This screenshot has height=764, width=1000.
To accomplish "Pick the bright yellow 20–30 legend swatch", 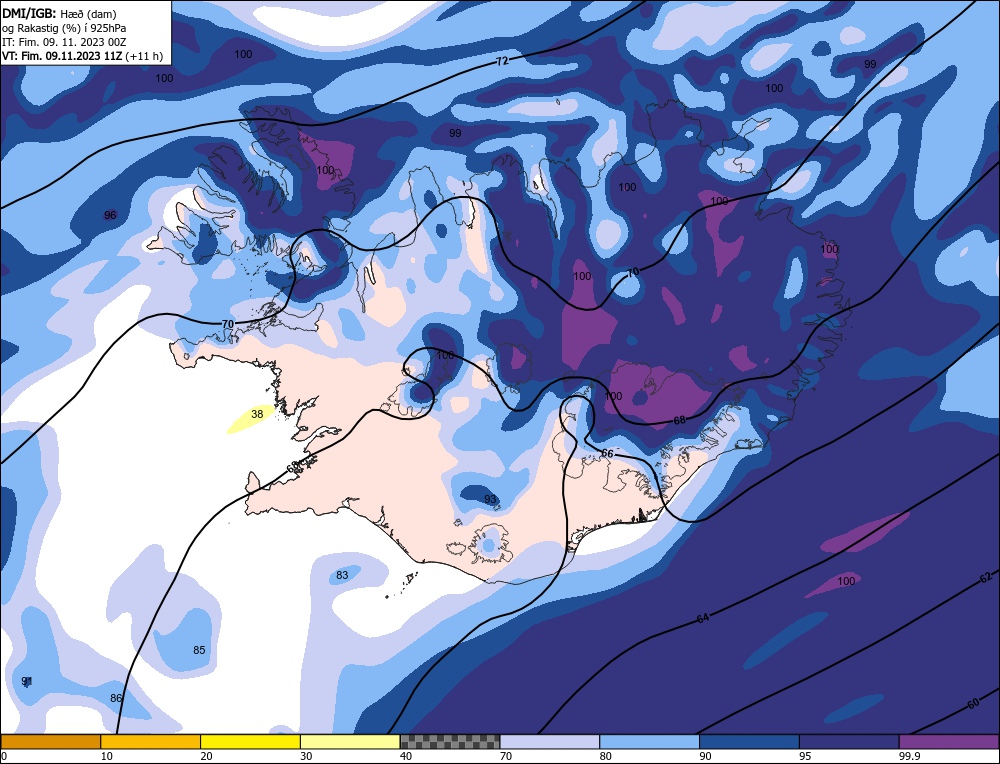I will pyautogui.click(x=250, y=741).
